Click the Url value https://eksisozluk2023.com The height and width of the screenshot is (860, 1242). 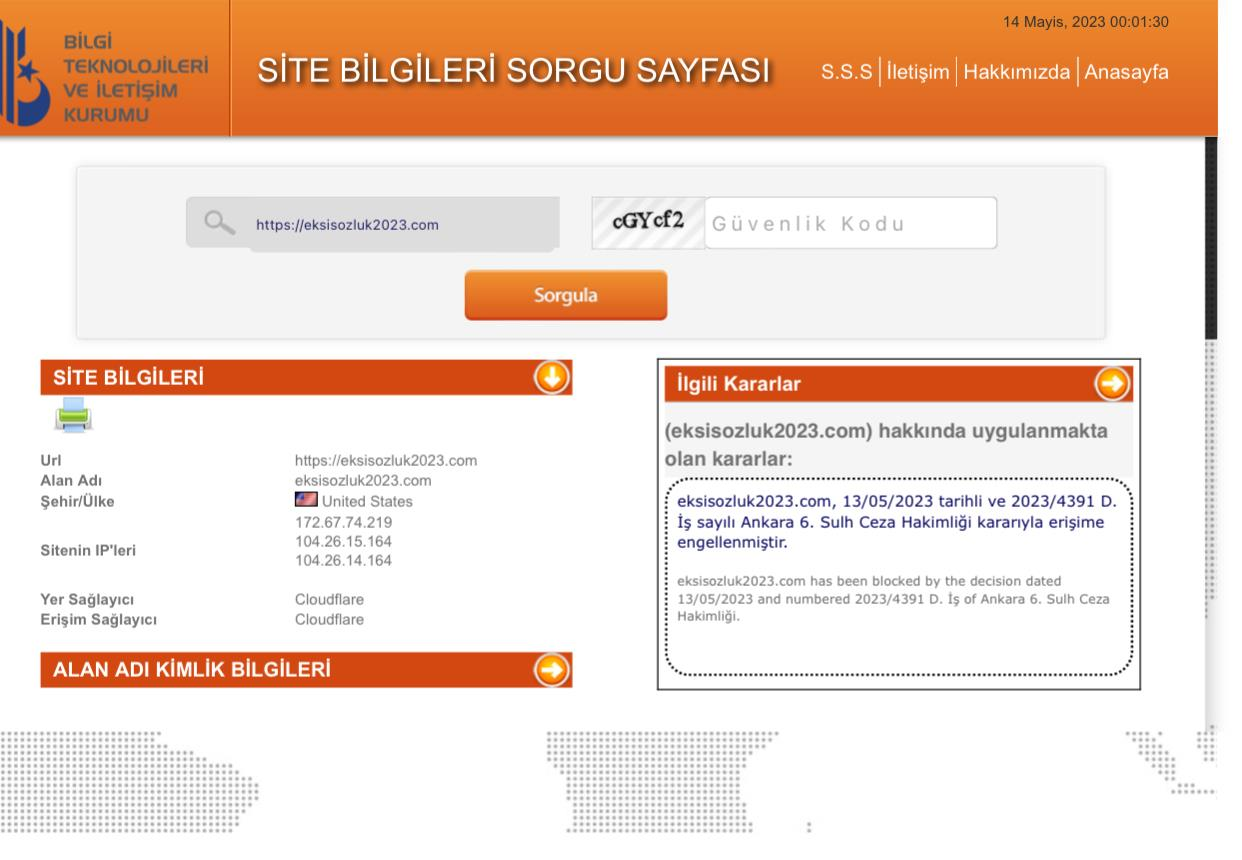385,461
